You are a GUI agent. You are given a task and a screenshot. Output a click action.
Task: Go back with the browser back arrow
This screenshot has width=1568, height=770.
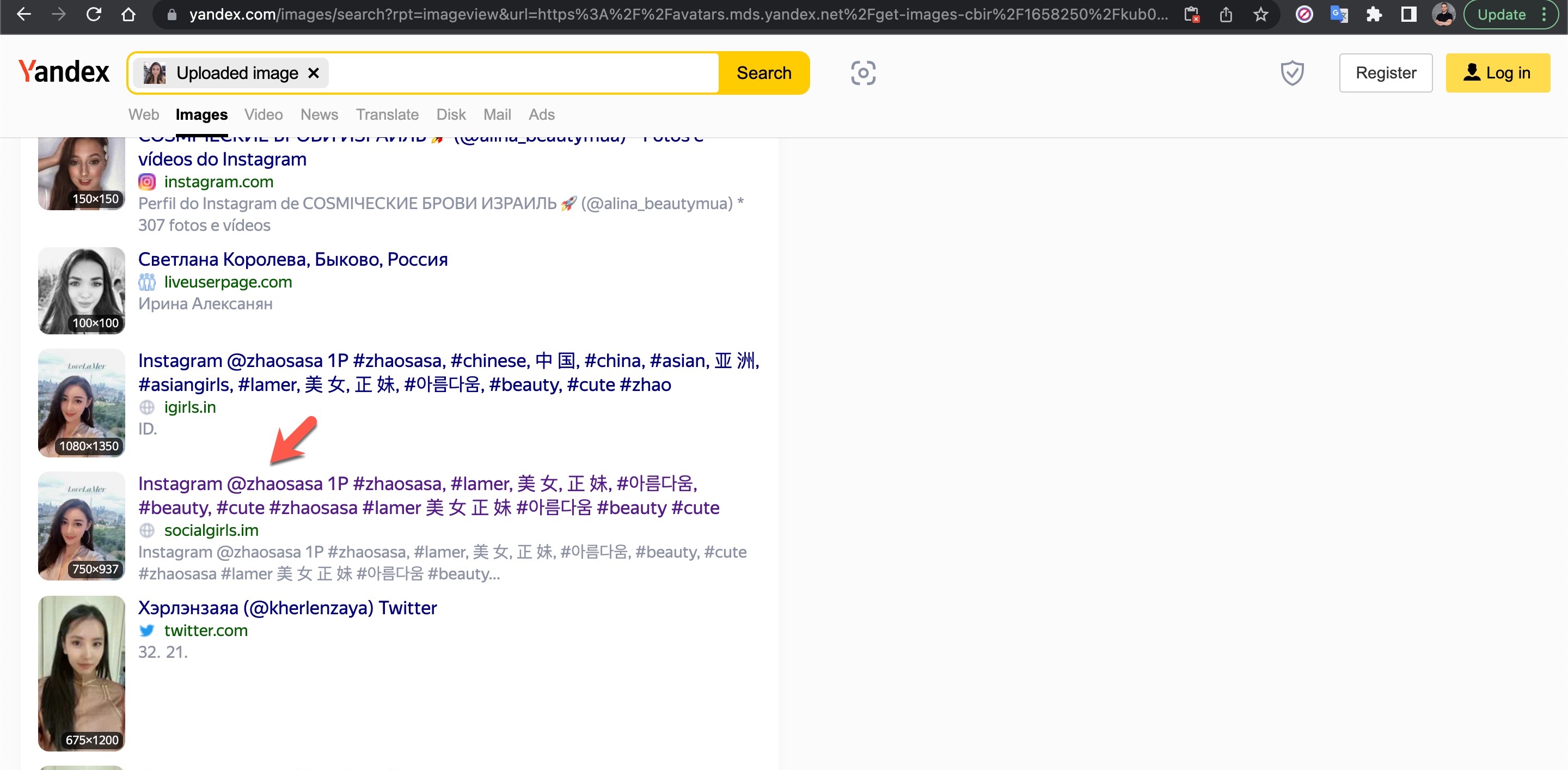pyautogui.click(x=24, y=14)
